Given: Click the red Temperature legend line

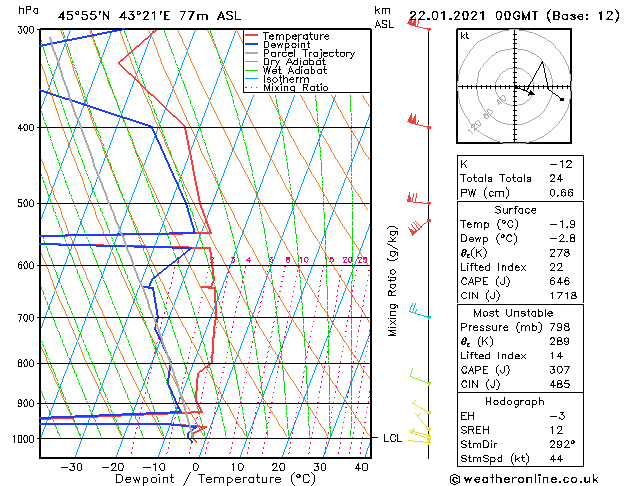Looking at the screenshot, I should click(252, 36).
